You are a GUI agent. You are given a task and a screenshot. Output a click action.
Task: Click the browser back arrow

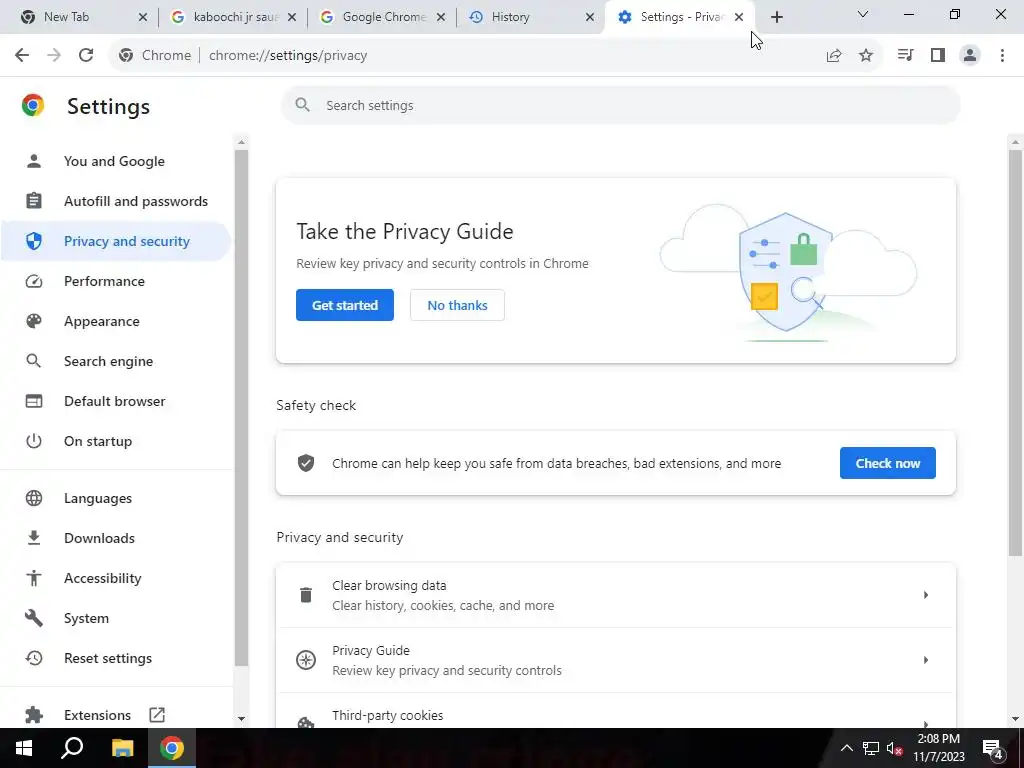(x=22, y=56)
